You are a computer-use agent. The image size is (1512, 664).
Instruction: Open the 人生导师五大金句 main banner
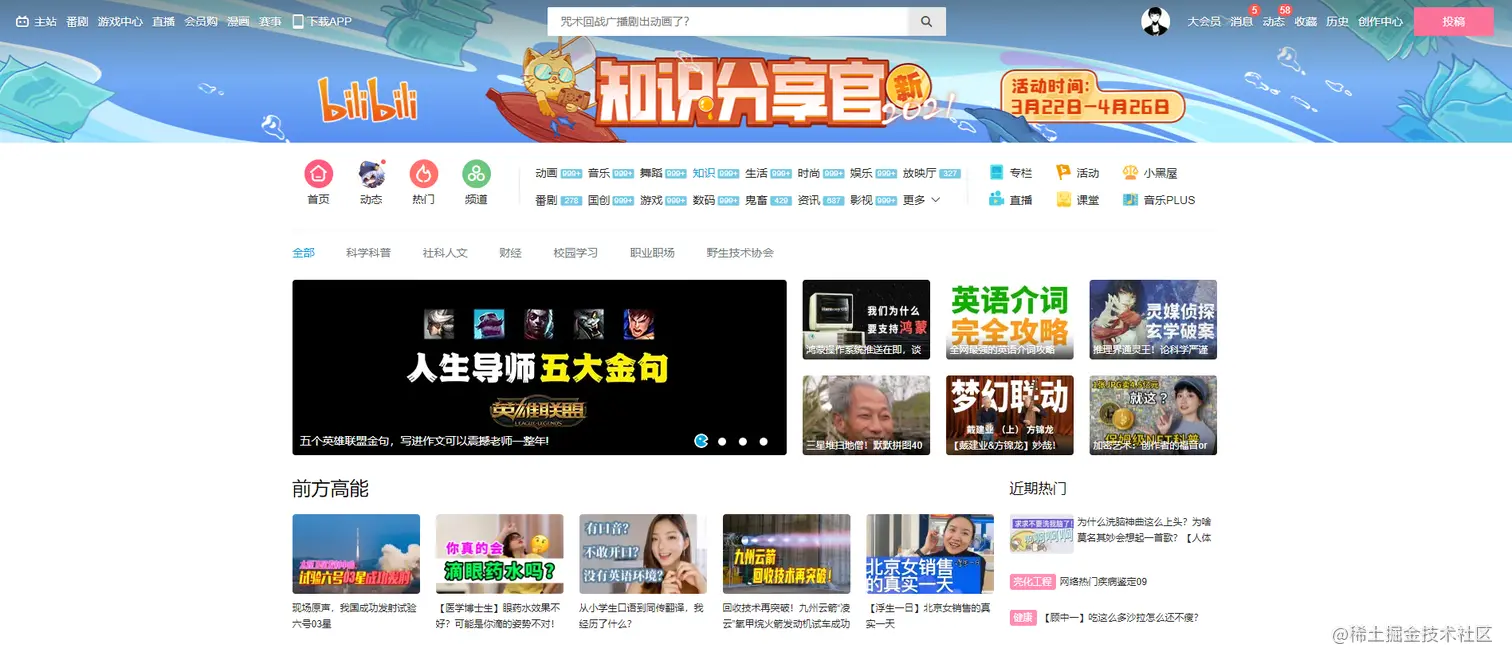539,367
